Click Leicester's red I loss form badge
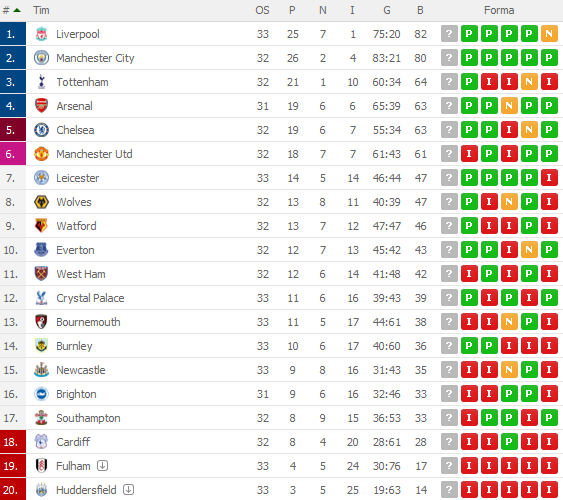The height and width of the screenshot is (500, 563). 549,178
